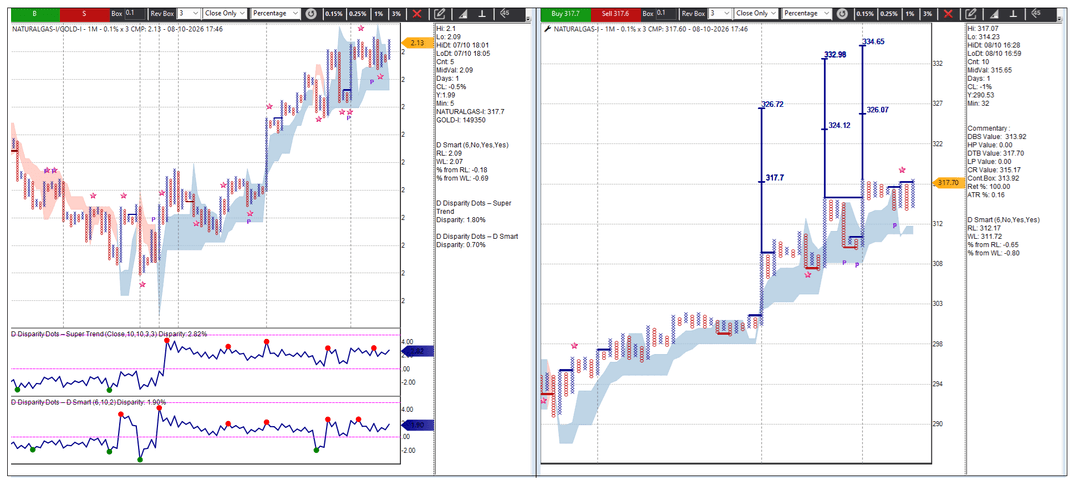Click 334.65 vertical count target label
This screenshot has width=1080, height=492.
873,41
